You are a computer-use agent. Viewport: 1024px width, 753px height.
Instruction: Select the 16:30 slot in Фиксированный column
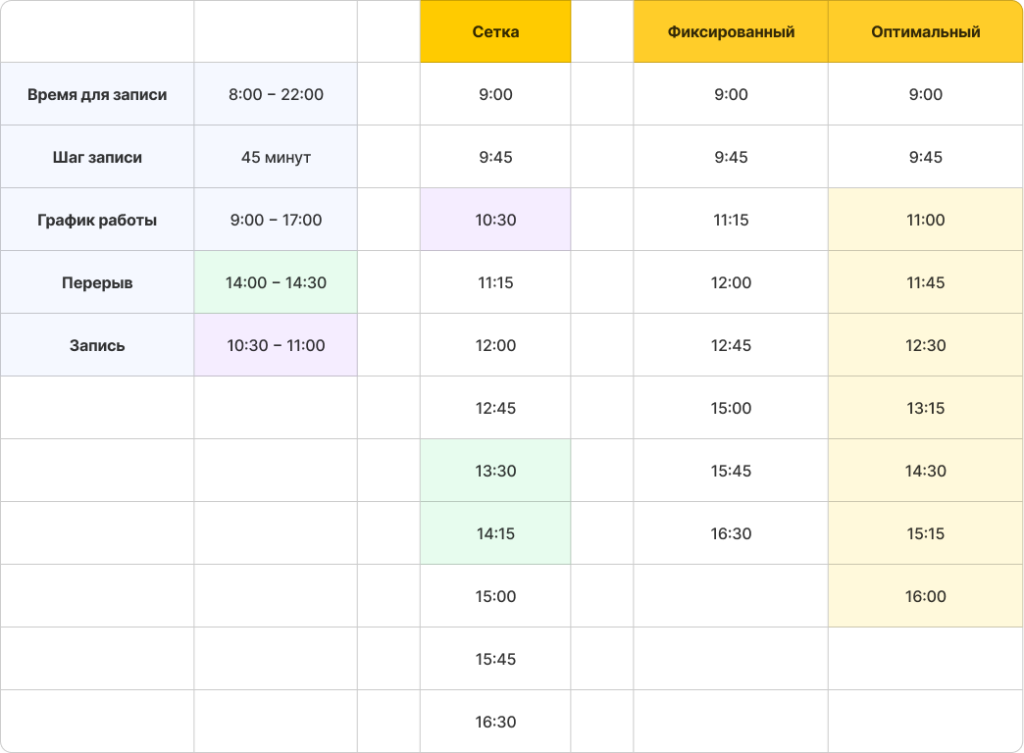(x=731, y=534)
